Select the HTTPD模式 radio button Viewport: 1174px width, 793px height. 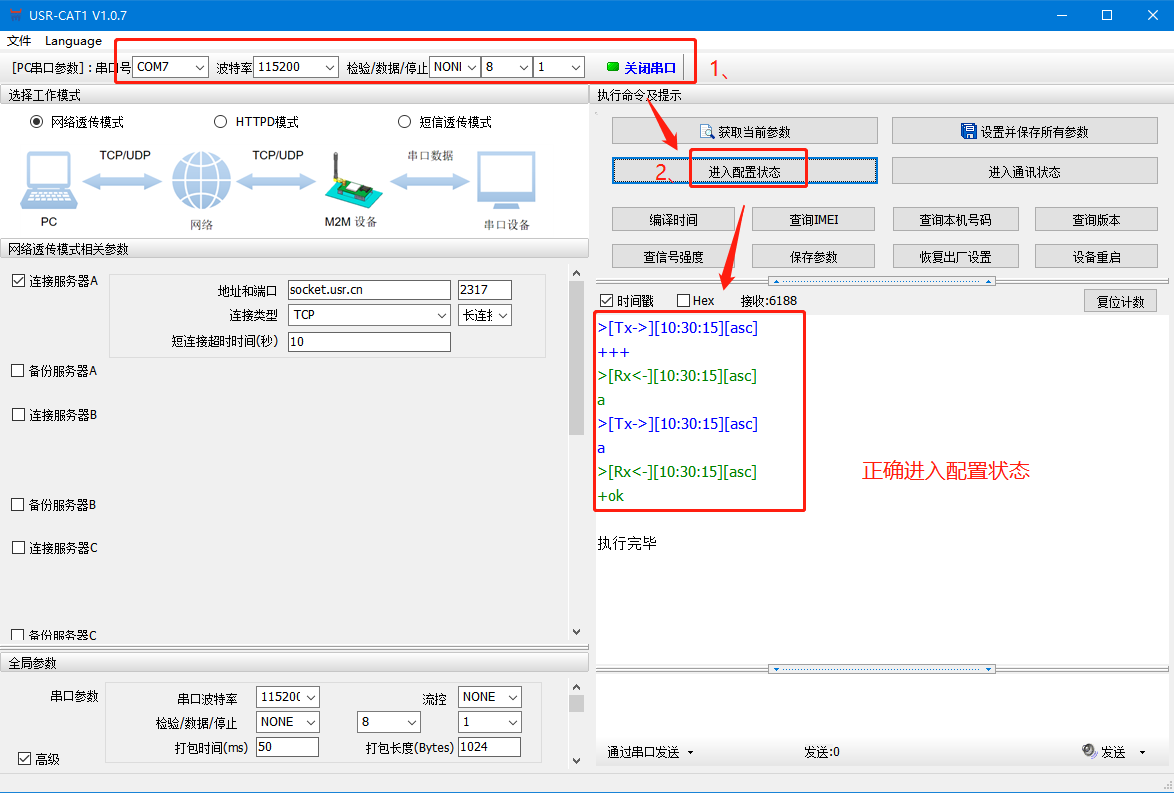pos(221,122)
